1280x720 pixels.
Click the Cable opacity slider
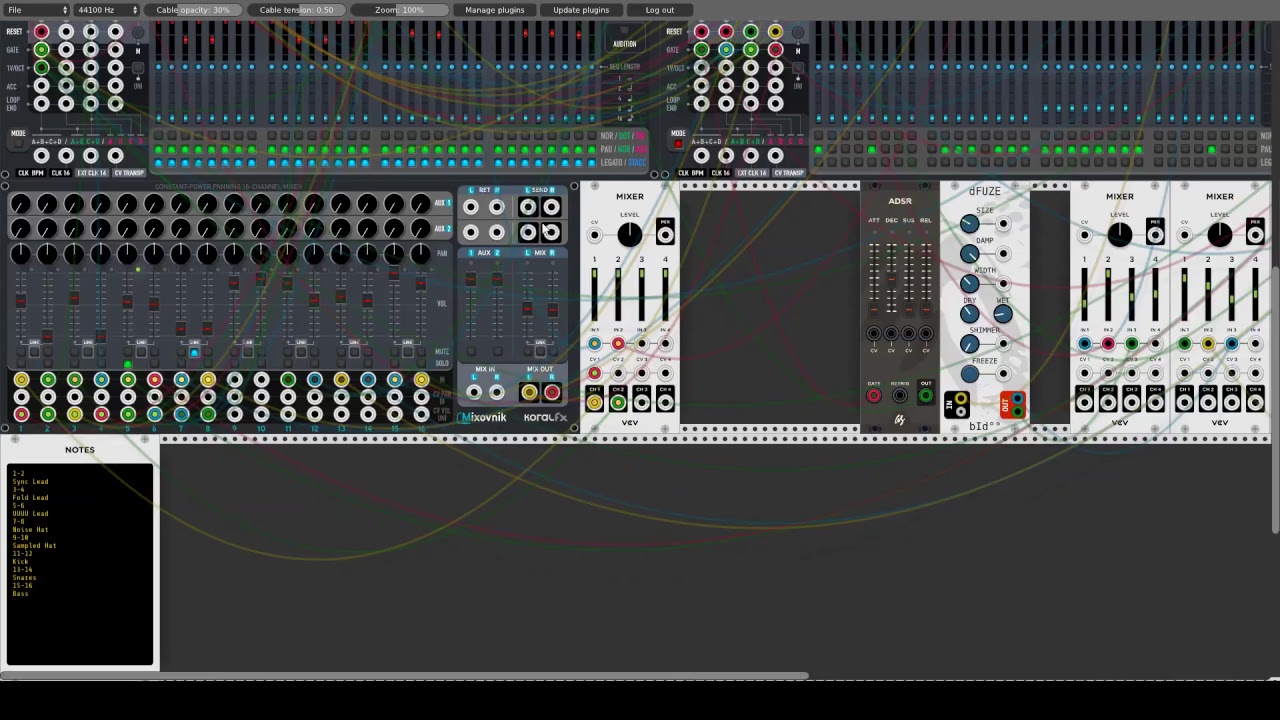point(192,10)
